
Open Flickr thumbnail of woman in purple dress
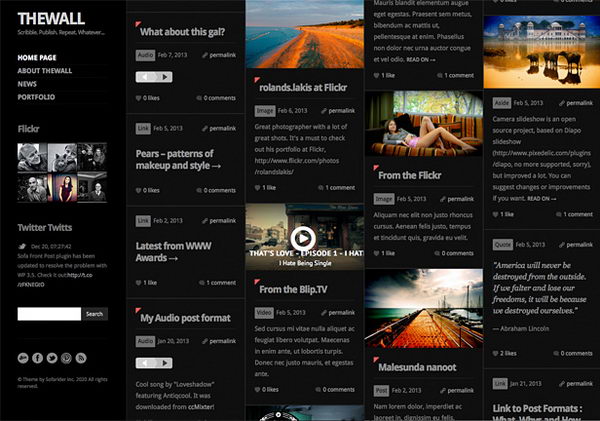coord(62,187)
